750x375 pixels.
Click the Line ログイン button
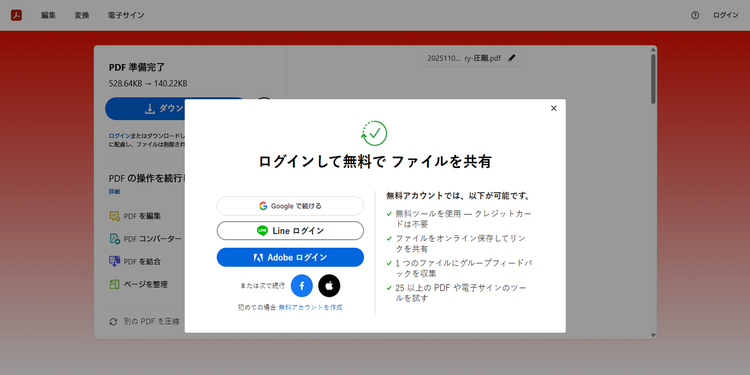(x=290, y=231)
